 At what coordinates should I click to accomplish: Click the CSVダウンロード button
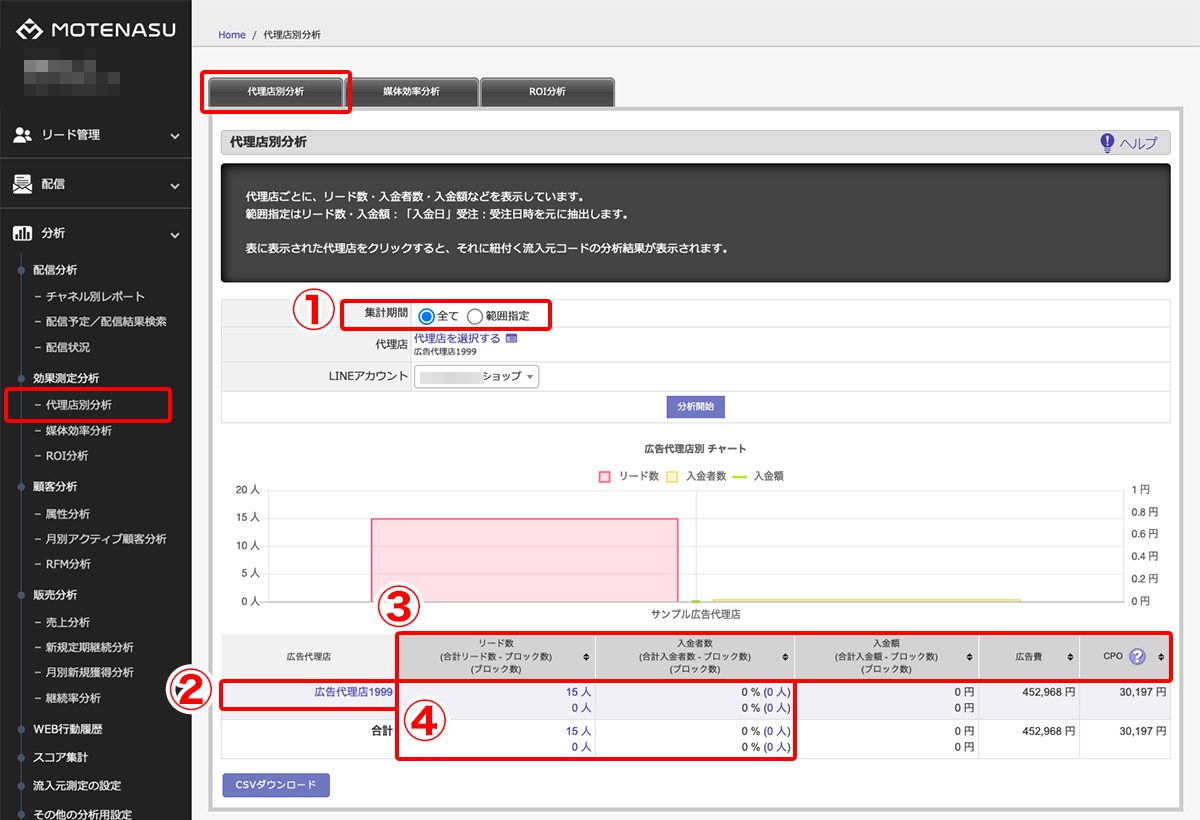[x=276, y=785]
